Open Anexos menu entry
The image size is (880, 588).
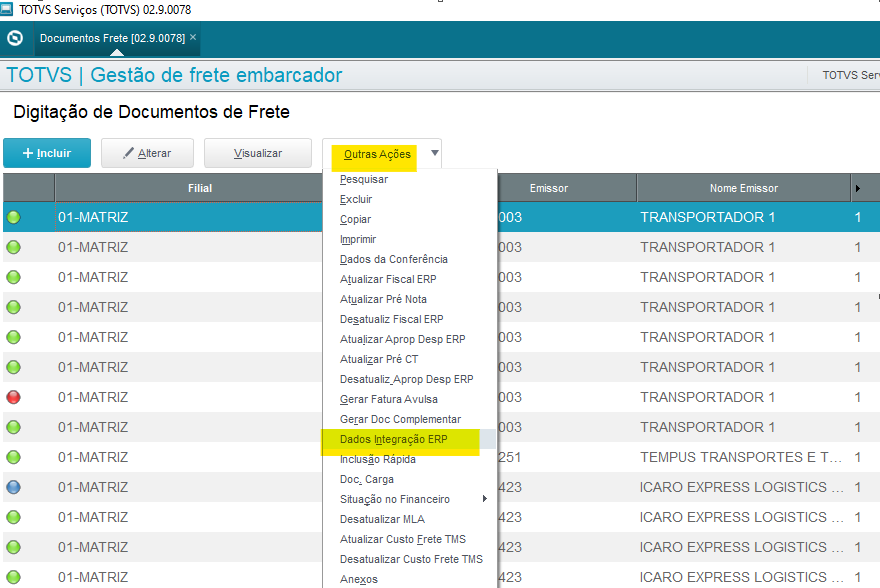point(358,579)
